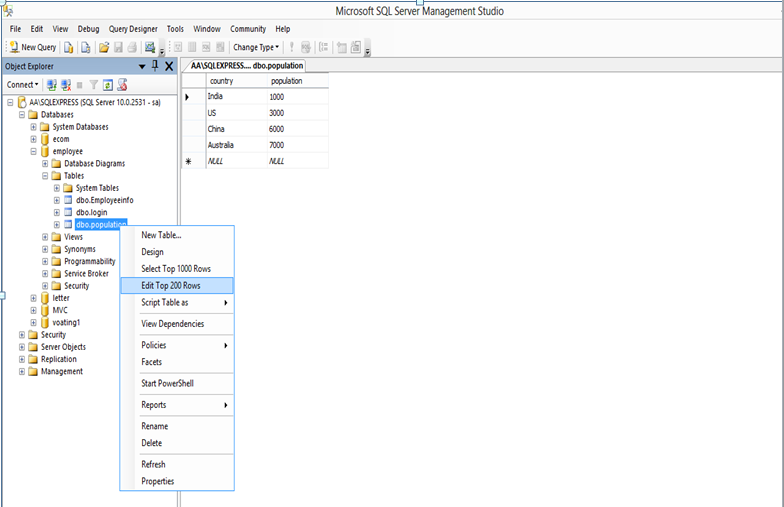Choose View Dependencies from the context menu
The height and width of the screenshot is (507, 784).
tap(177, 324)
